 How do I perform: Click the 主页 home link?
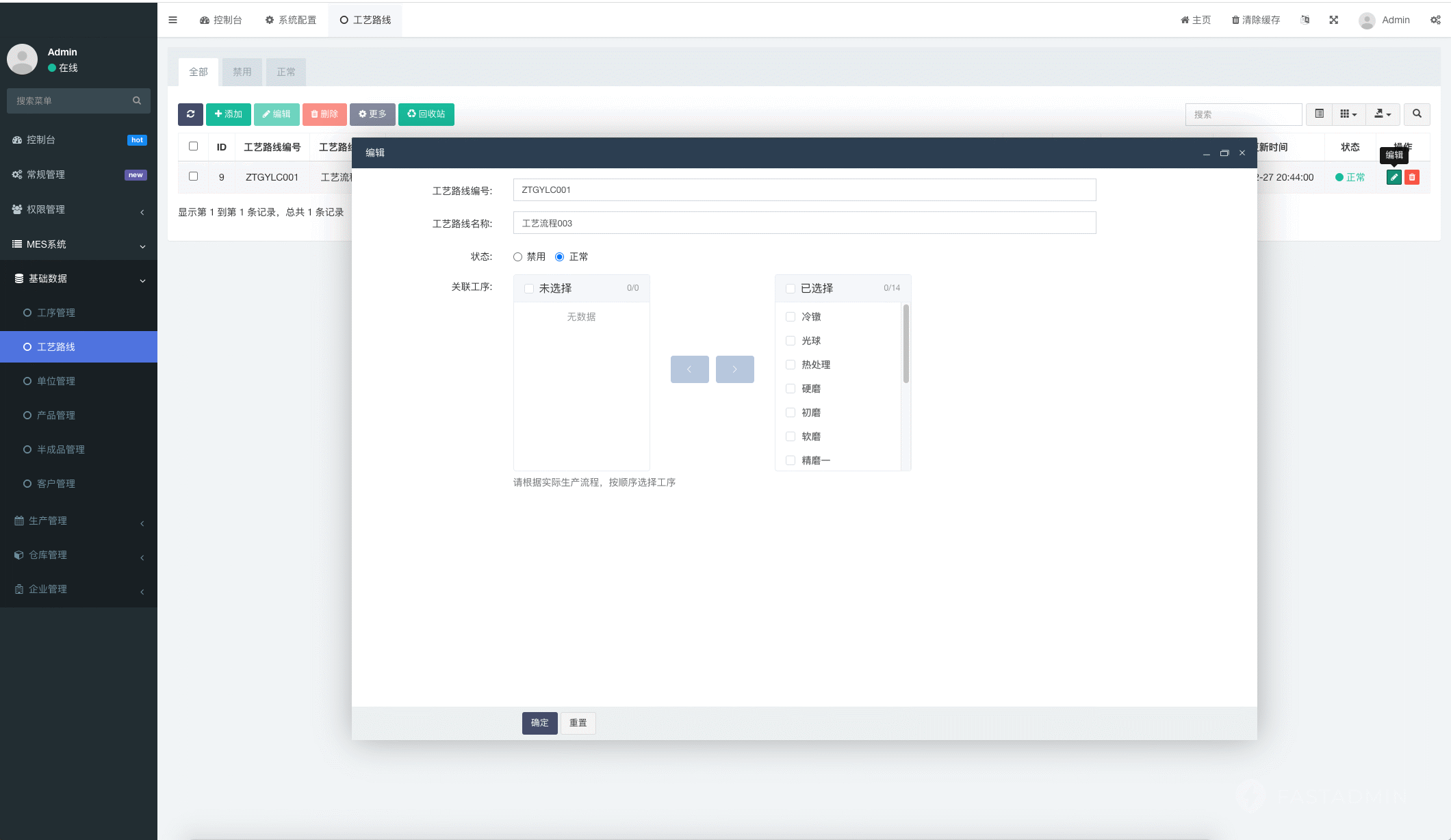click(1196, 20)
